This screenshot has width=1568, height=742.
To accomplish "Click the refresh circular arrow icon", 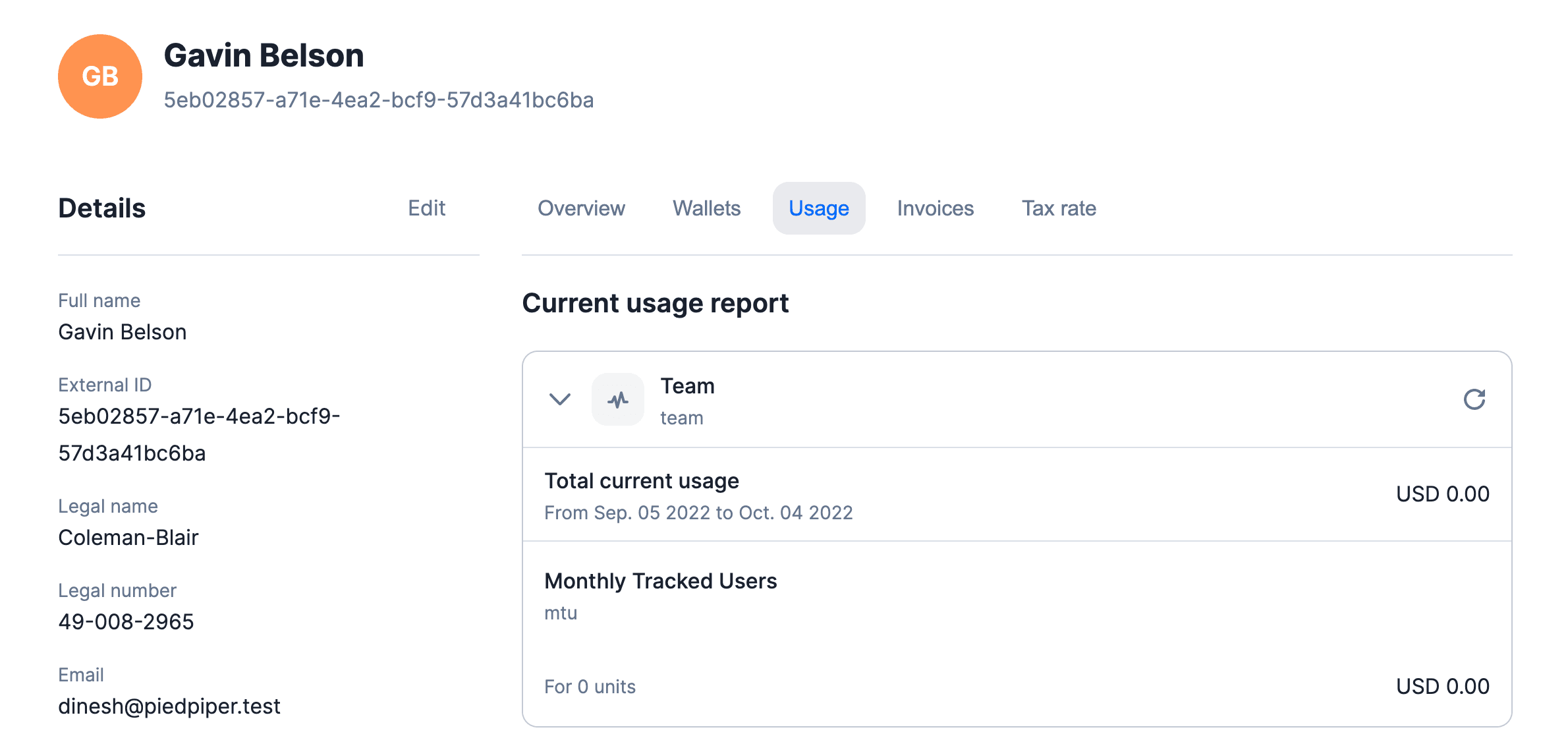I will coord(1474,399).
